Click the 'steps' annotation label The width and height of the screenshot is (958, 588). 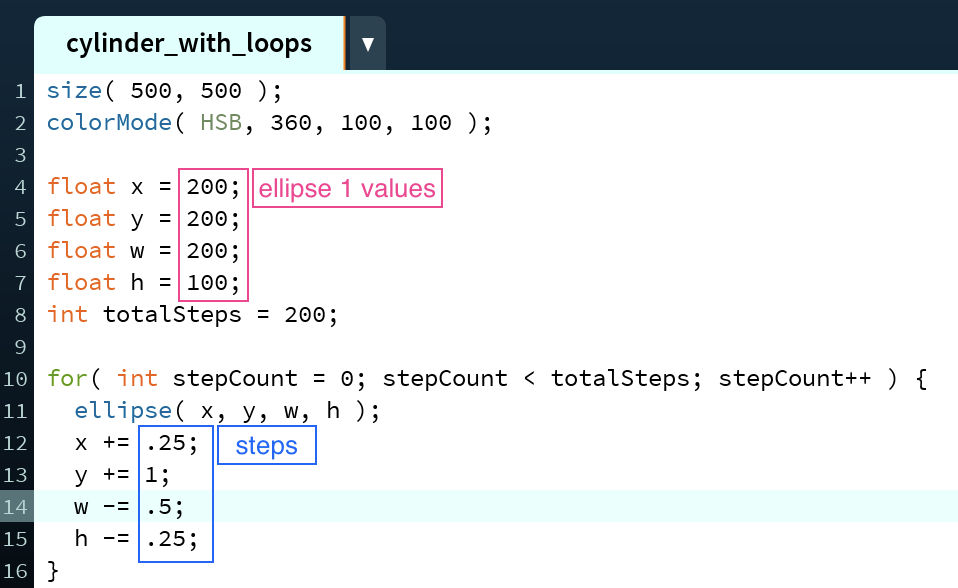coord(267,445)
